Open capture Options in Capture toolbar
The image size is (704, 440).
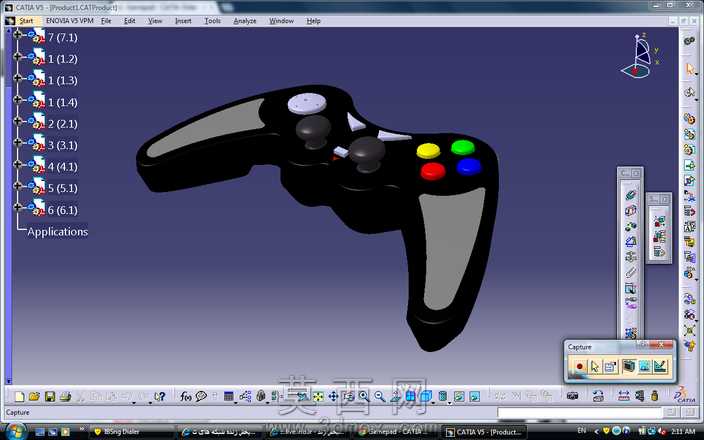tap(610, 366)
